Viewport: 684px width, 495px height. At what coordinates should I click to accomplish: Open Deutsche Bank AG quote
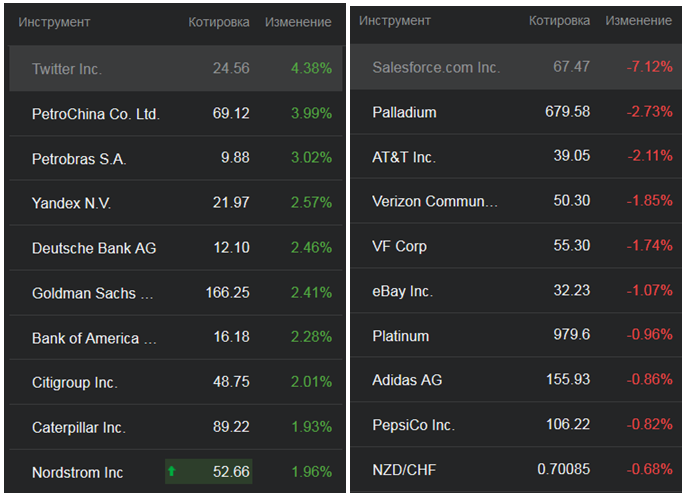pyautogui.click(x=94, y=248)
